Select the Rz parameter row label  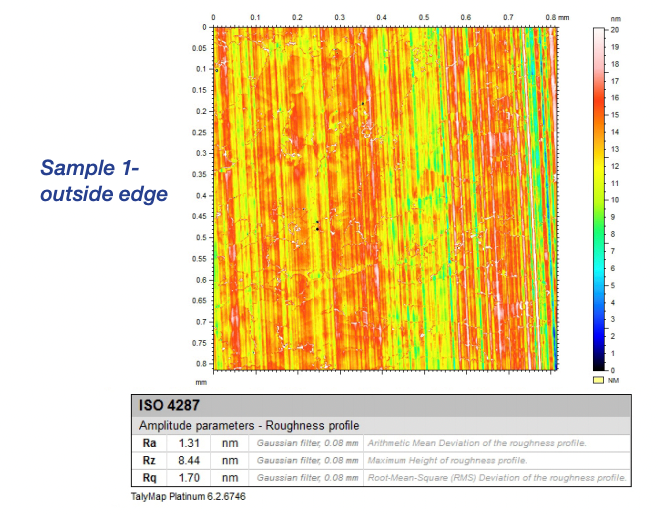[149, 460]
